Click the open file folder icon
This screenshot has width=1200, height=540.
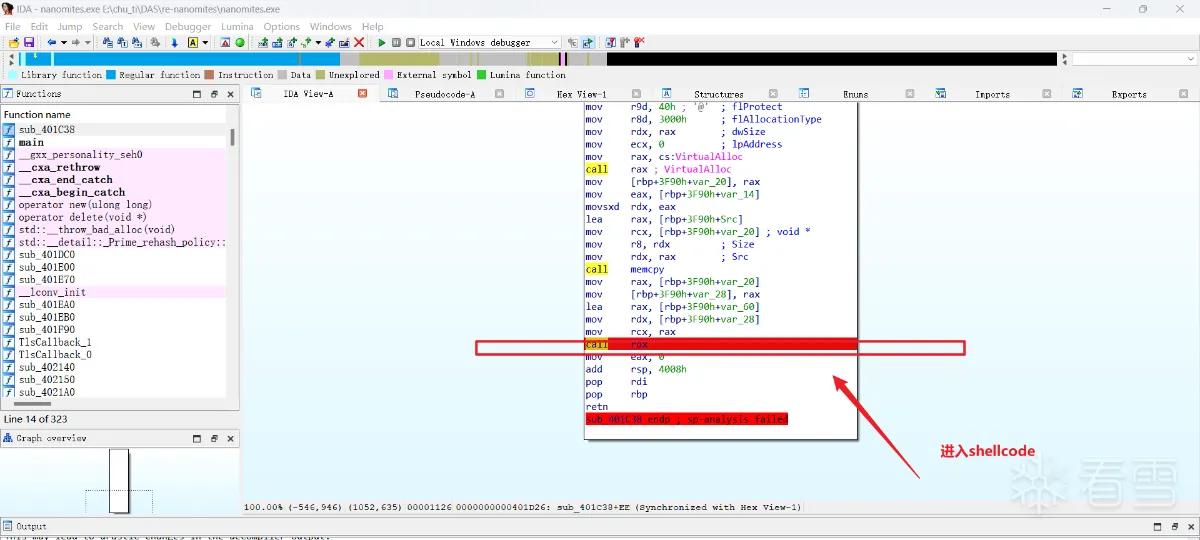coord(14,43)
